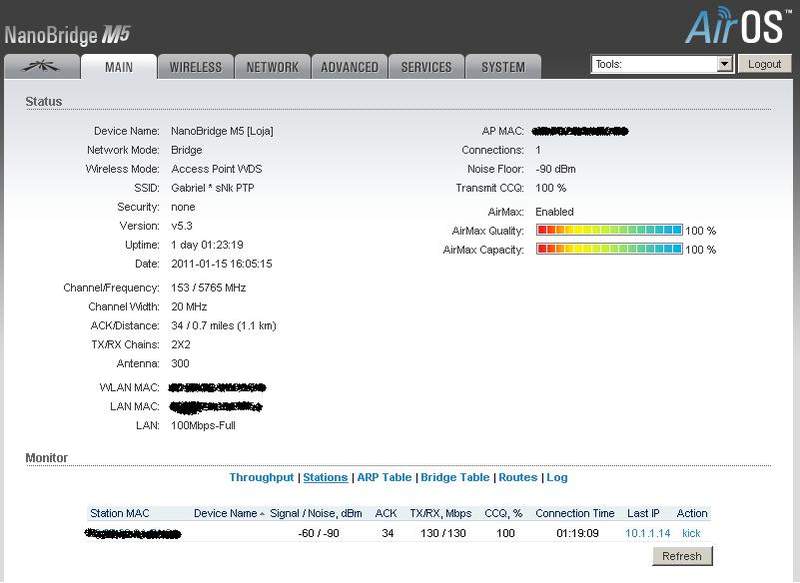Click the CCQ, % column header
This screenshot has width=800, height=583.
[x=504, y=513]
